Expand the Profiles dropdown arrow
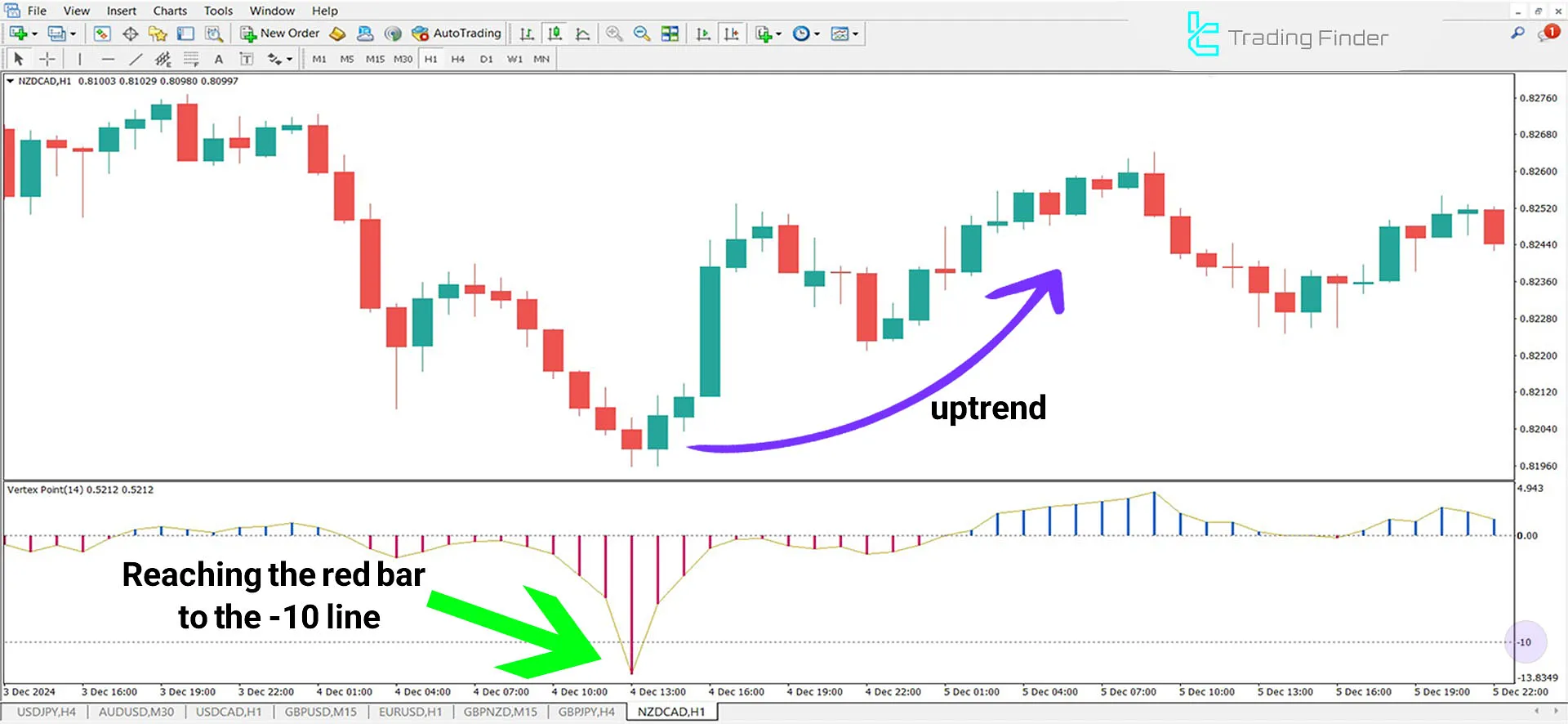Image resolution: width=1568 pixels, height=724 pixels. click(73, 34)
